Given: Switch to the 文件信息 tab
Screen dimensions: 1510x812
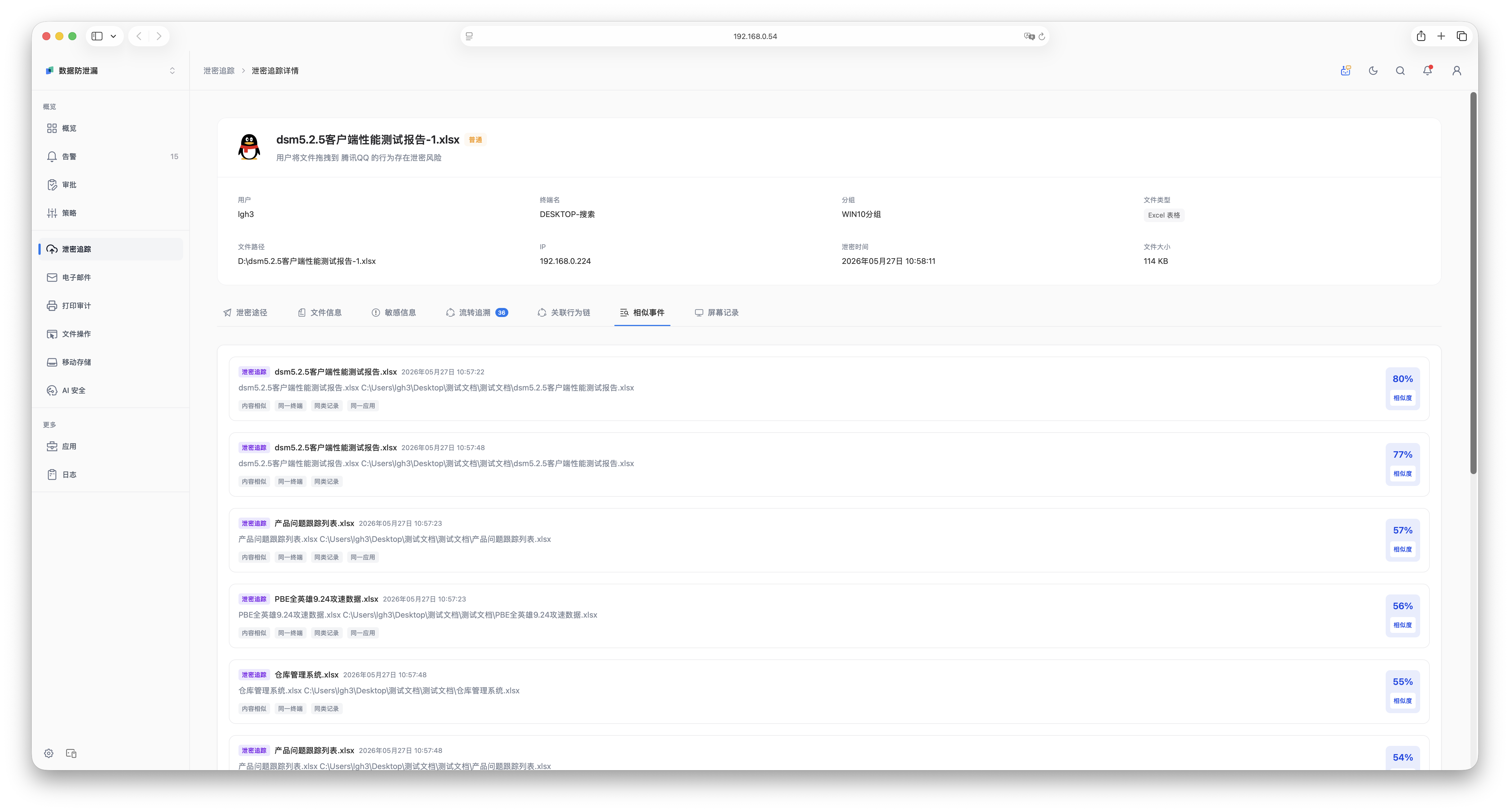Looking at the screenshot, I should 320,312.
